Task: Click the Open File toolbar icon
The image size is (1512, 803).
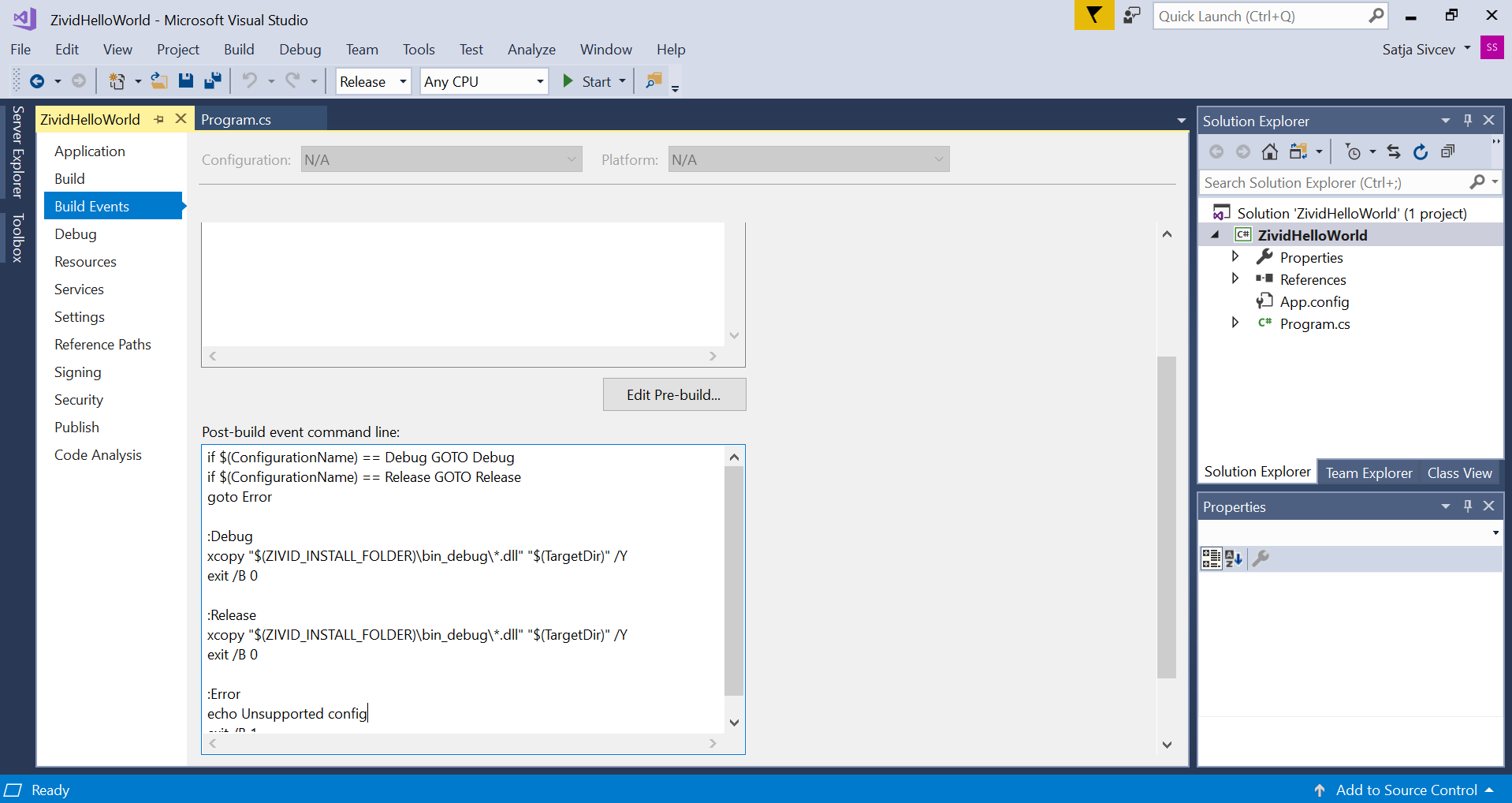Action: [159, 81]
